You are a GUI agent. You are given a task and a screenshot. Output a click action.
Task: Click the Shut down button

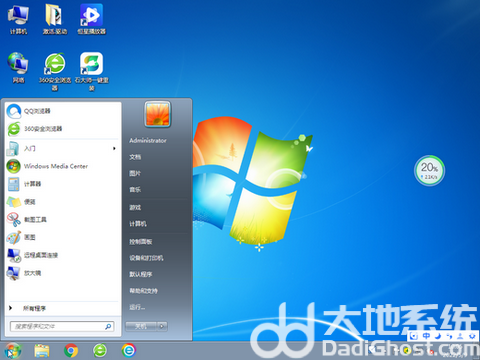point(141,326)
